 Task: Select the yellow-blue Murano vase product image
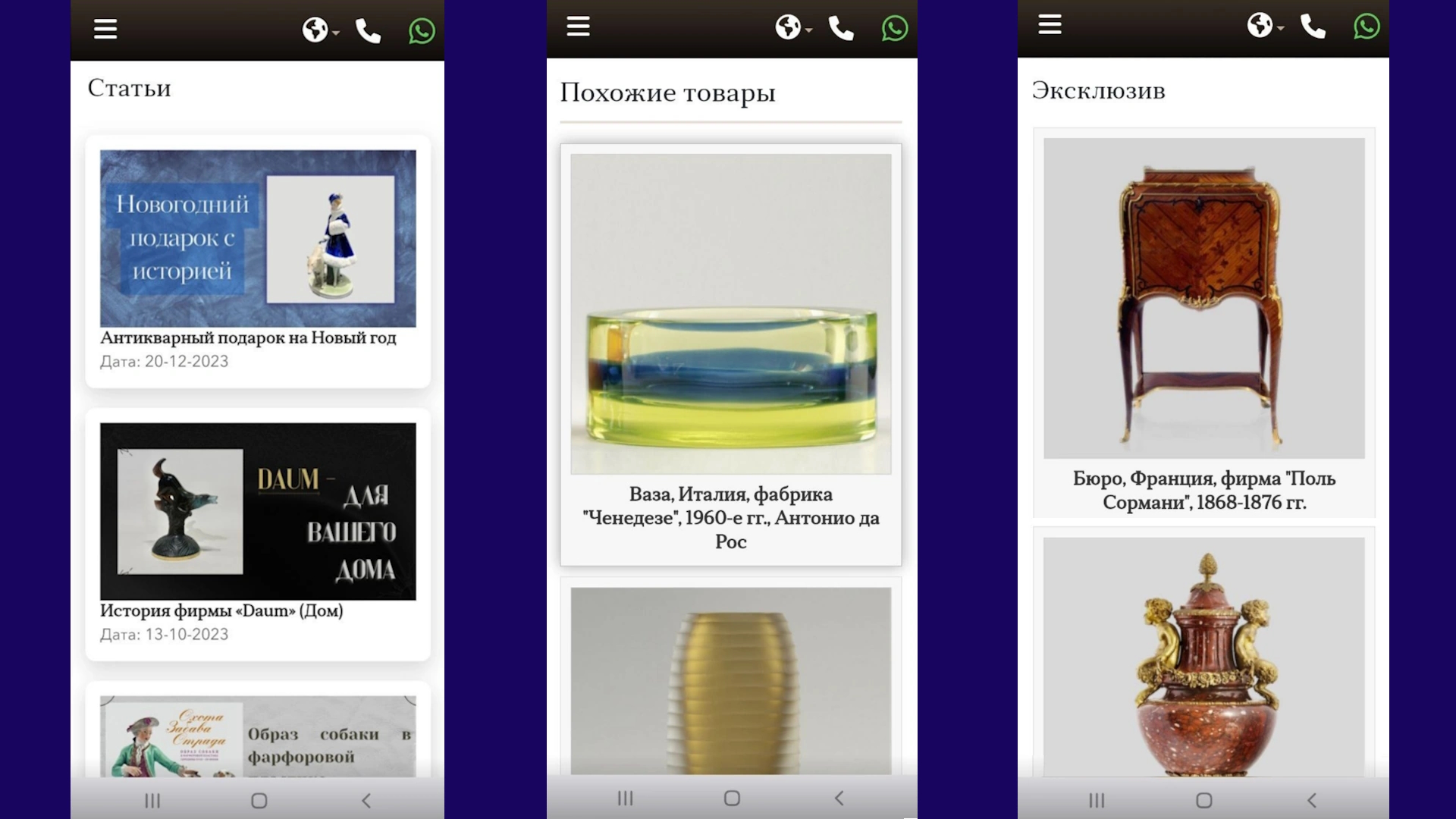731,314
